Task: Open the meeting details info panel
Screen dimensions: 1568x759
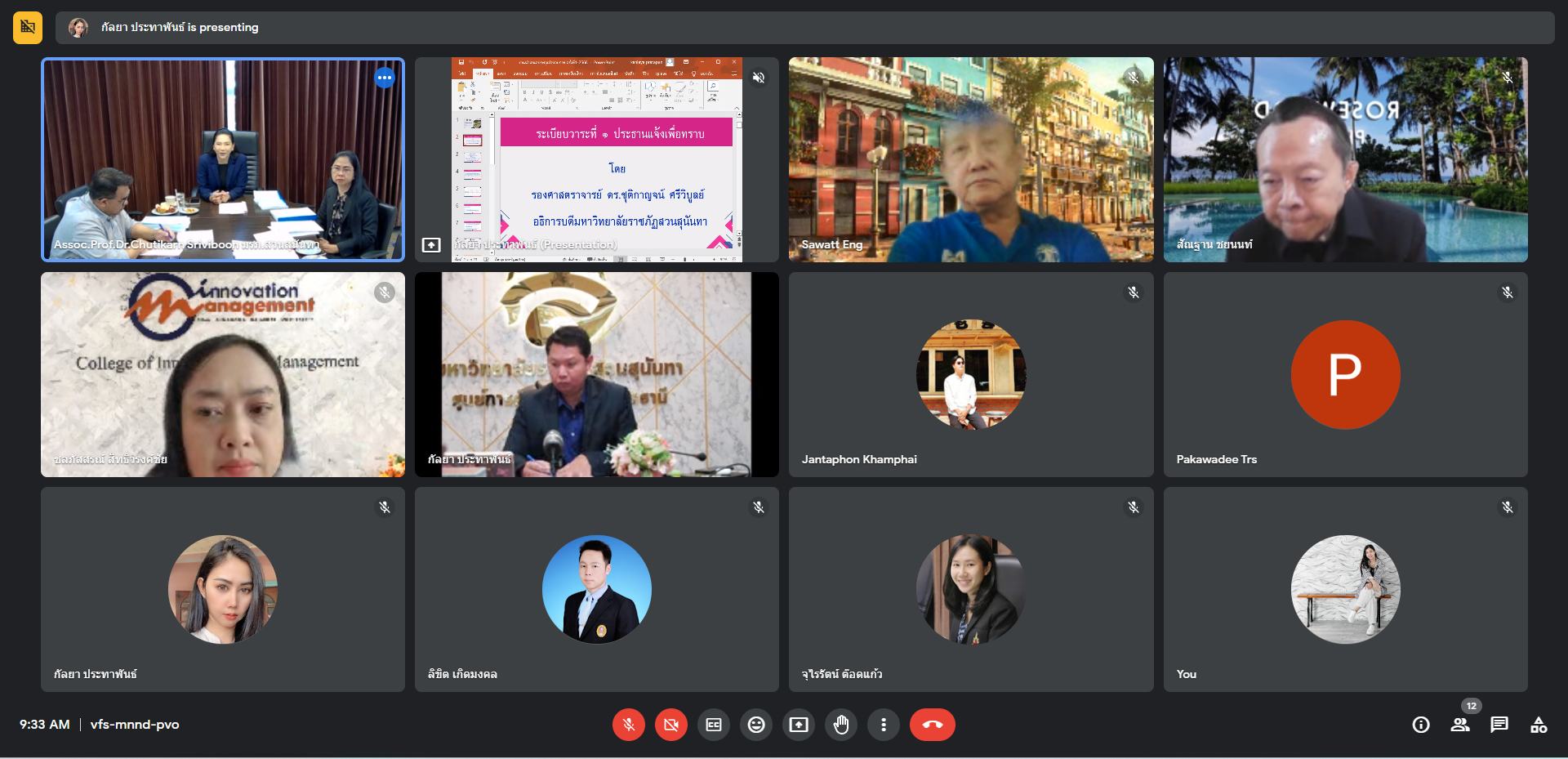Action: pyautogui.click(x=1421, y=725)
